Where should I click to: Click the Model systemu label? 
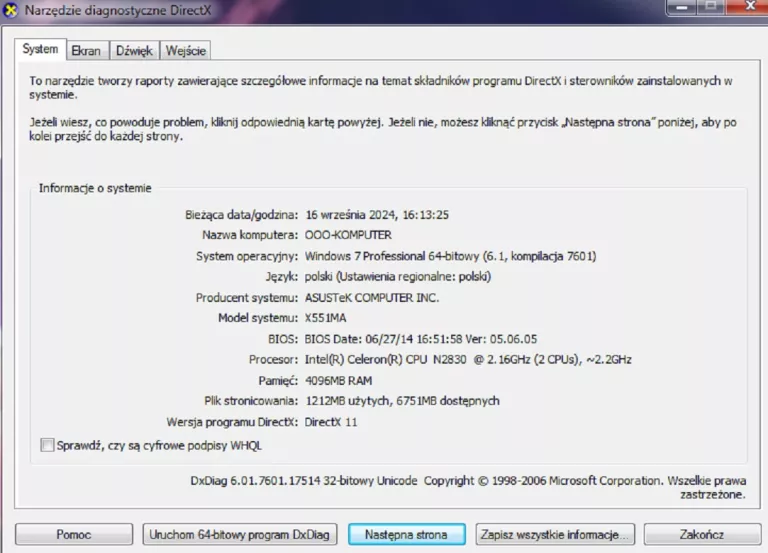click(x=258, y=318)
